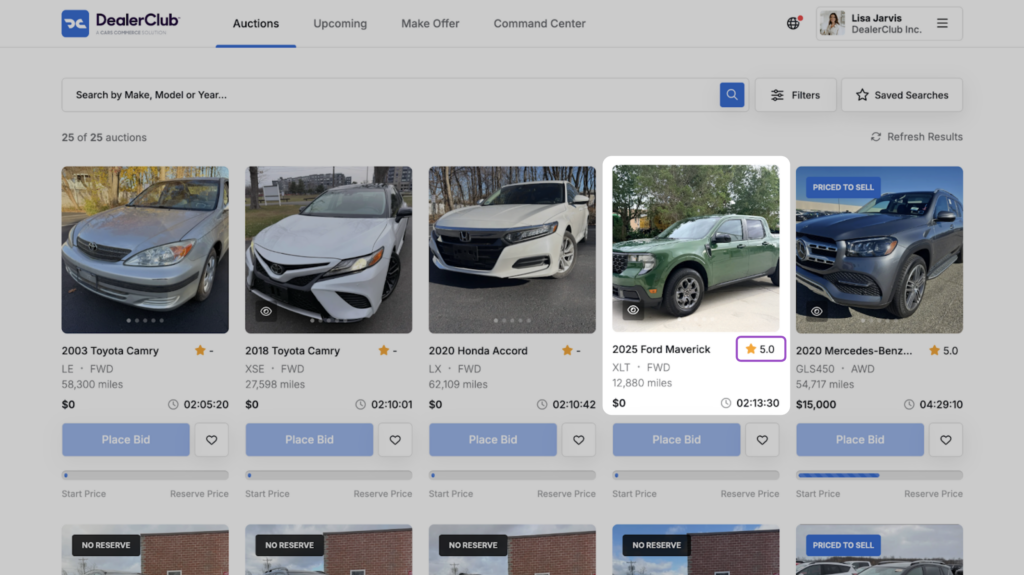Open the 2003 Toyota Camry photo
The image size is (1024, 575).
145,250
